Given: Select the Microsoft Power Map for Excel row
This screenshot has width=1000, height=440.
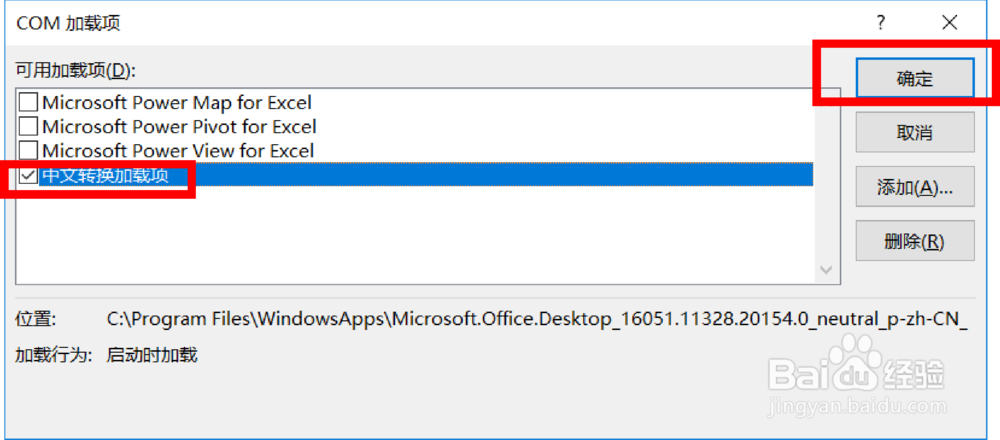Looking at the screenshot, I should [176, 102].
